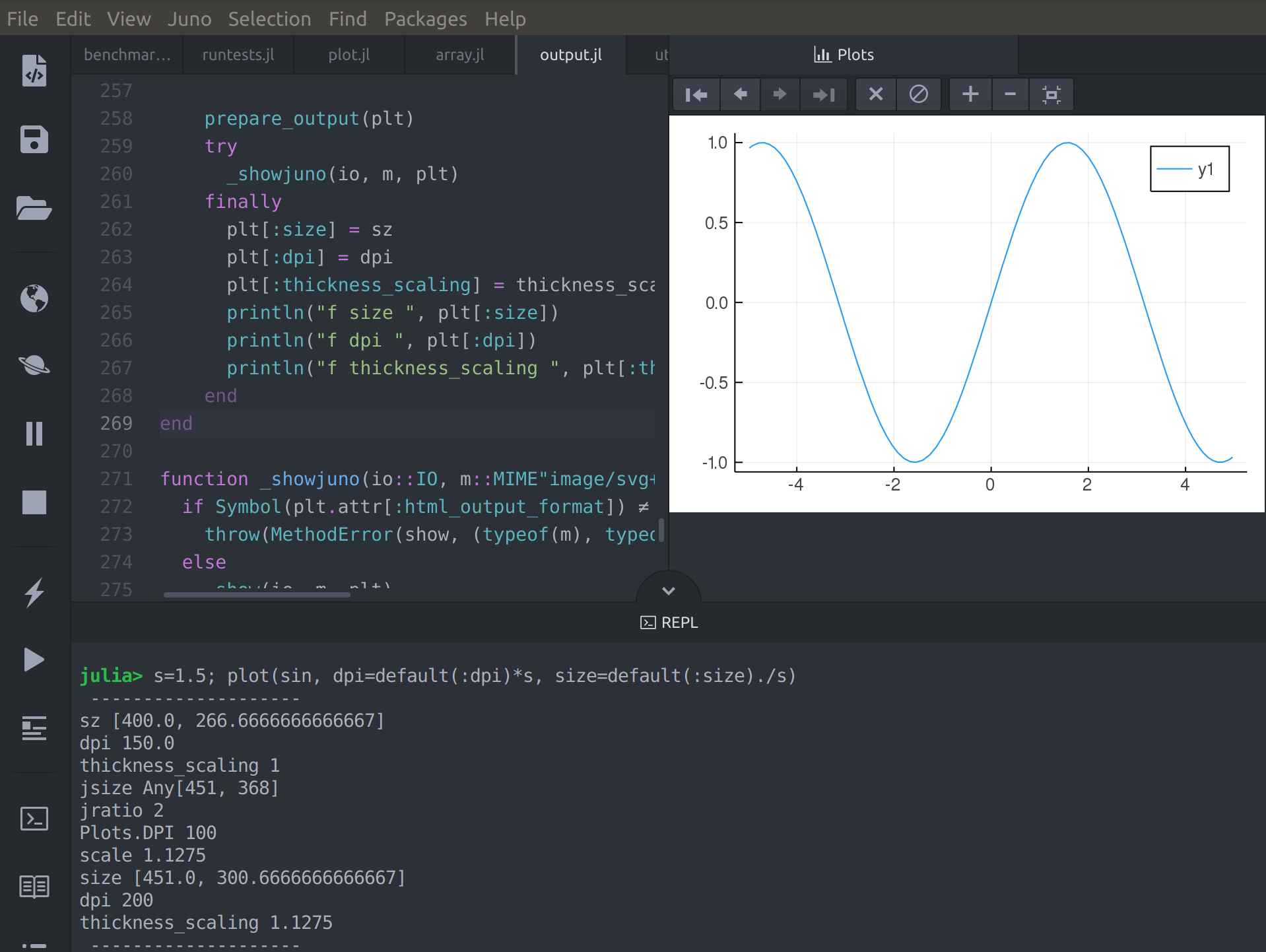Click the editor's horizontal scrollbar
Screen dimensions: 1266x952
click(x=257, y=595)
